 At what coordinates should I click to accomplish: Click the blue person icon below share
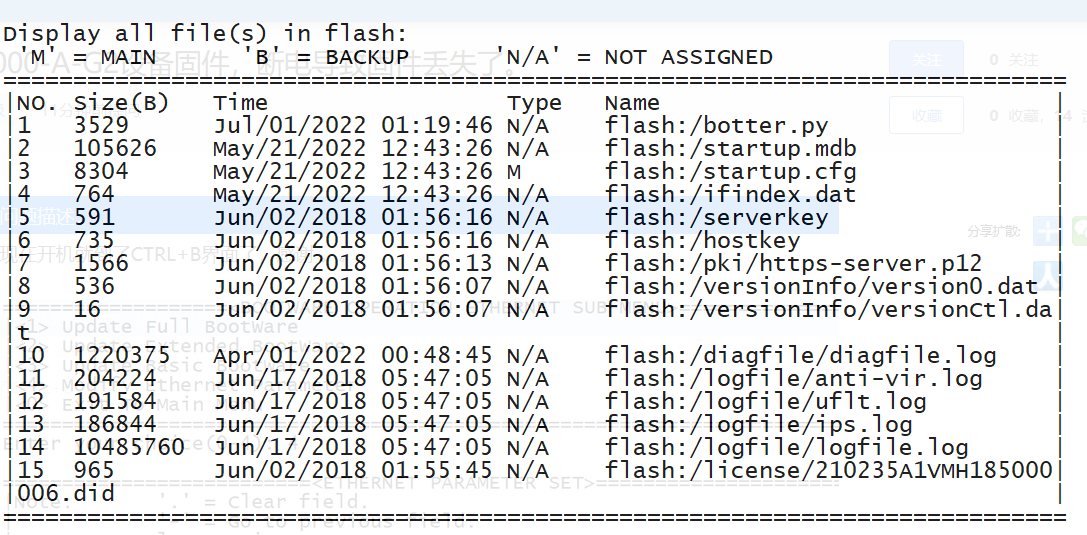pyautogui.click(x=1047, y=272)
